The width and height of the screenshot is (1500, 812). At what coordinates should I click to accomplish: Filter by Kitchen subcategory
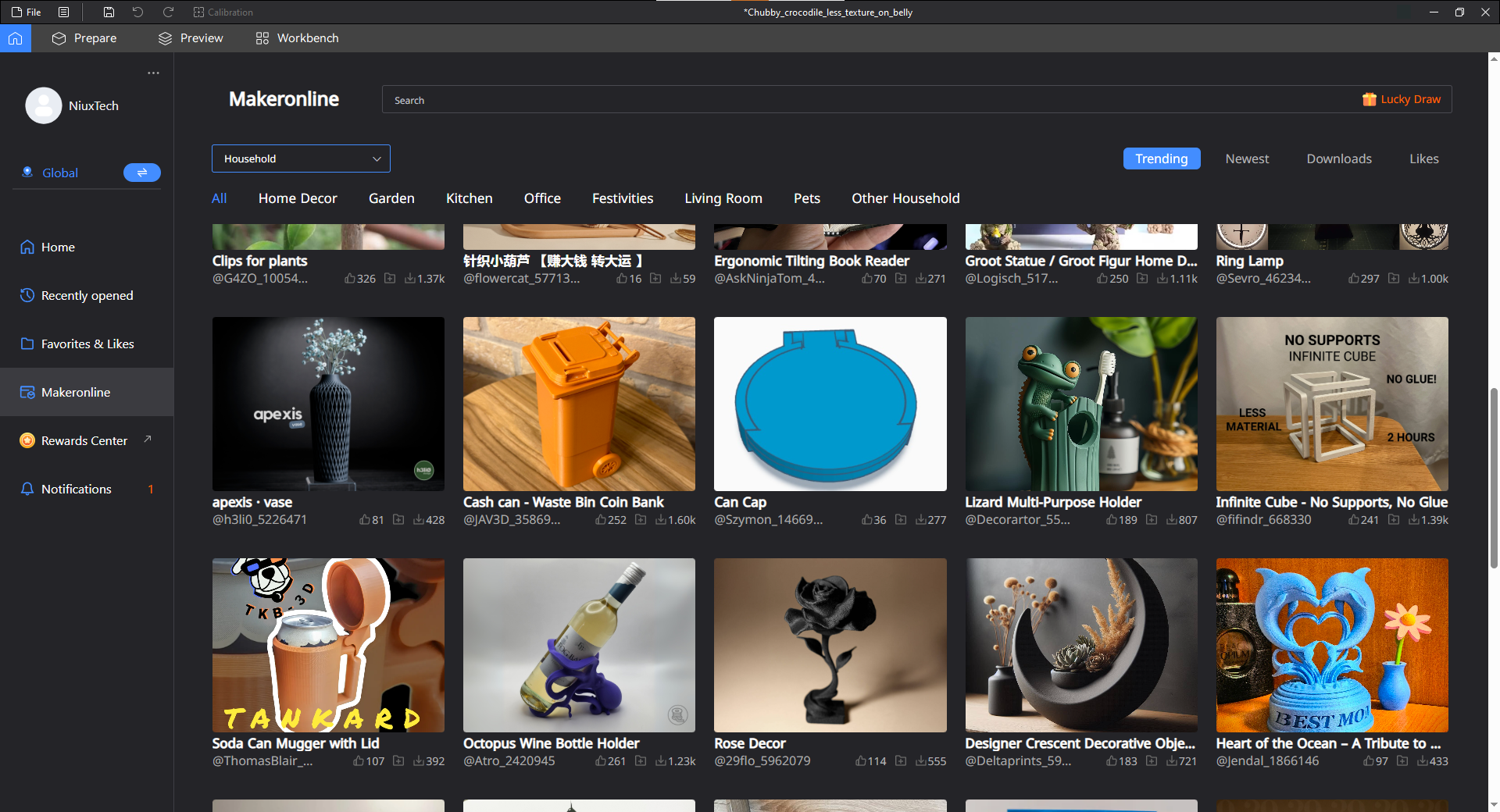(469, 198)
